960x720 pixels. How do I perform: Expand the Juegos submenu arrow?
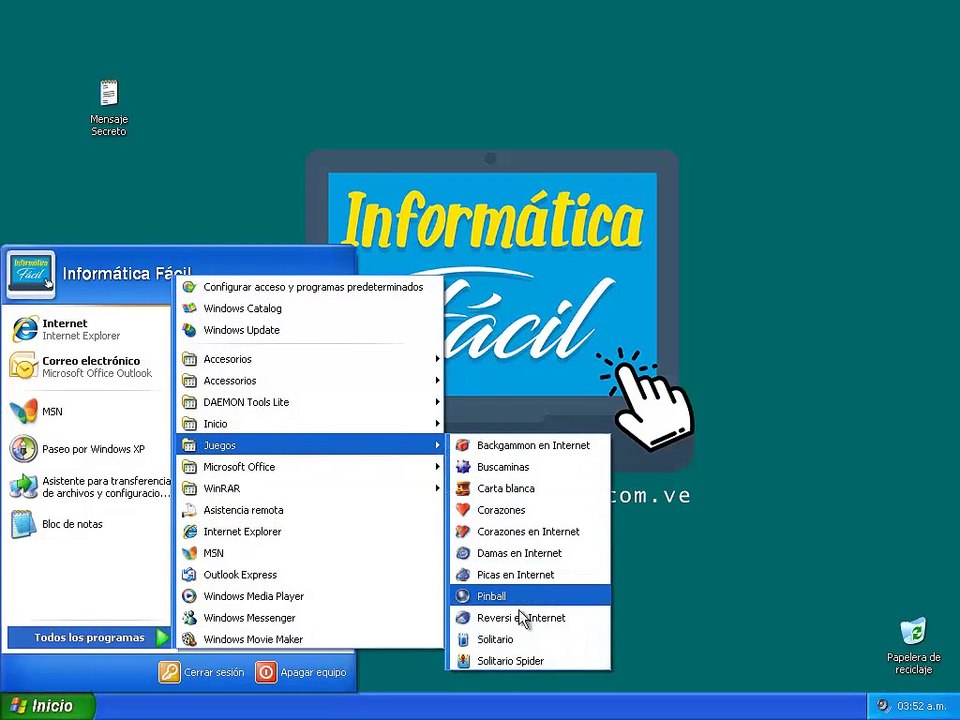[x=437, y=445]
